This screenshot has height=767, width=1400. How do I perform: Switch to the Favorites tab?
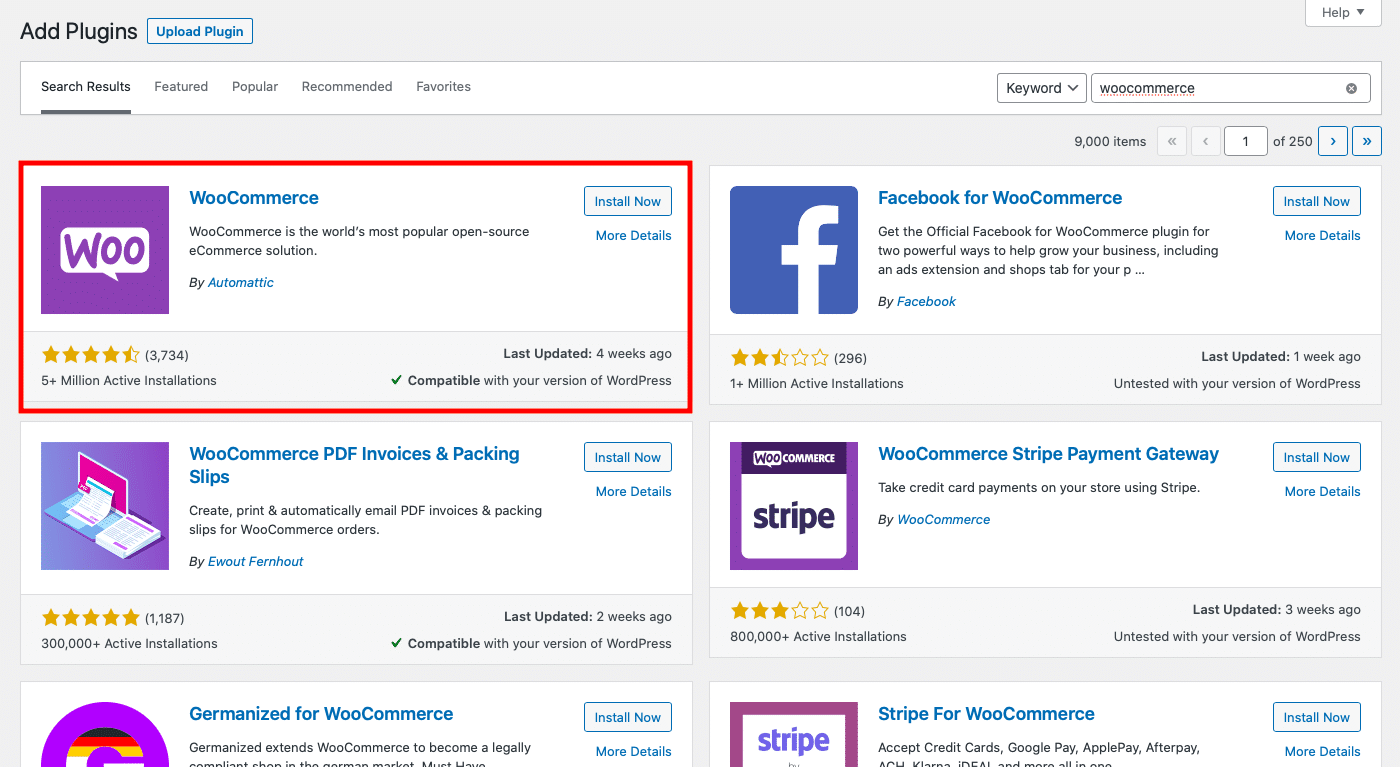(444, 87)
